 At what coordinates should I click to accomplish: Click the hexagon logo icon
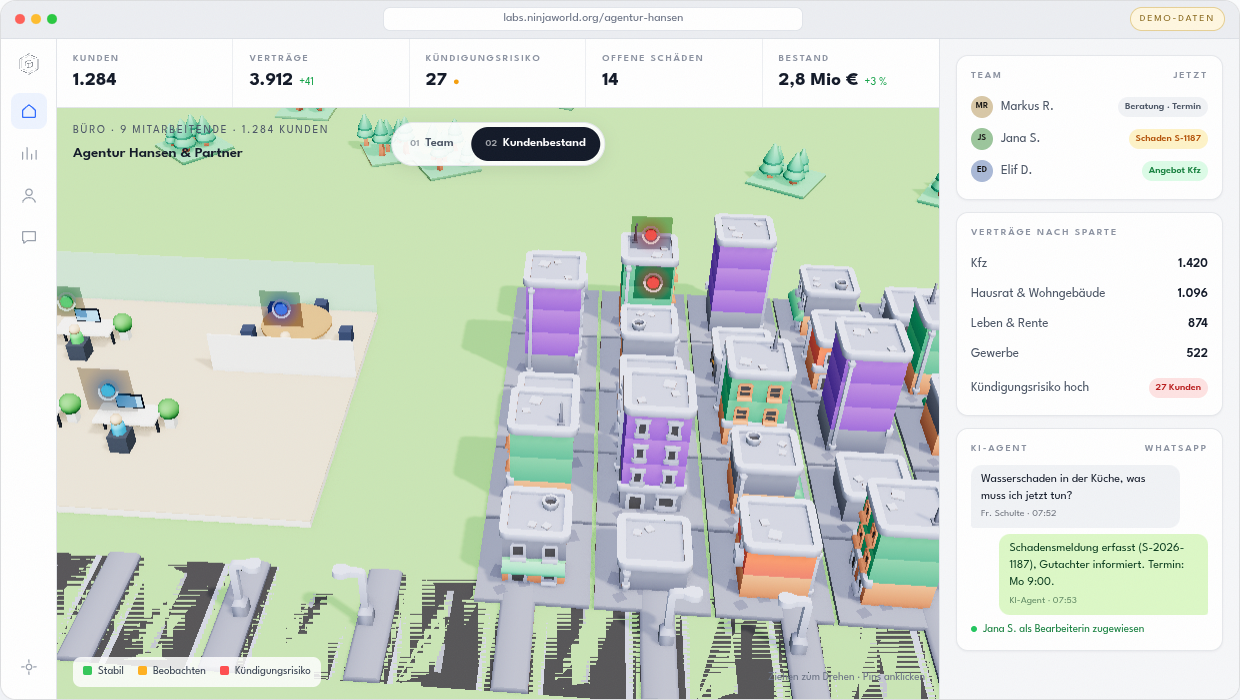[29, 64]
